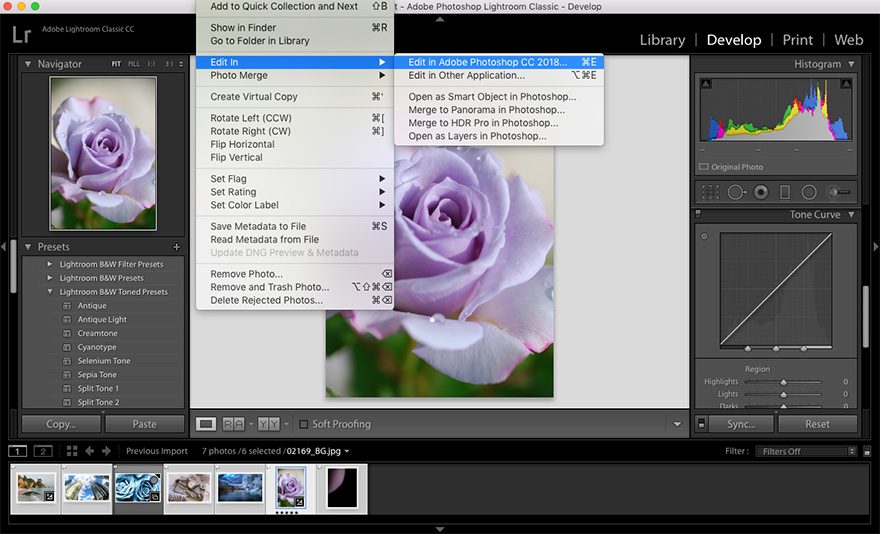Click the Copy... button
The width and height of the screenshot is (880, 534).
61,424
